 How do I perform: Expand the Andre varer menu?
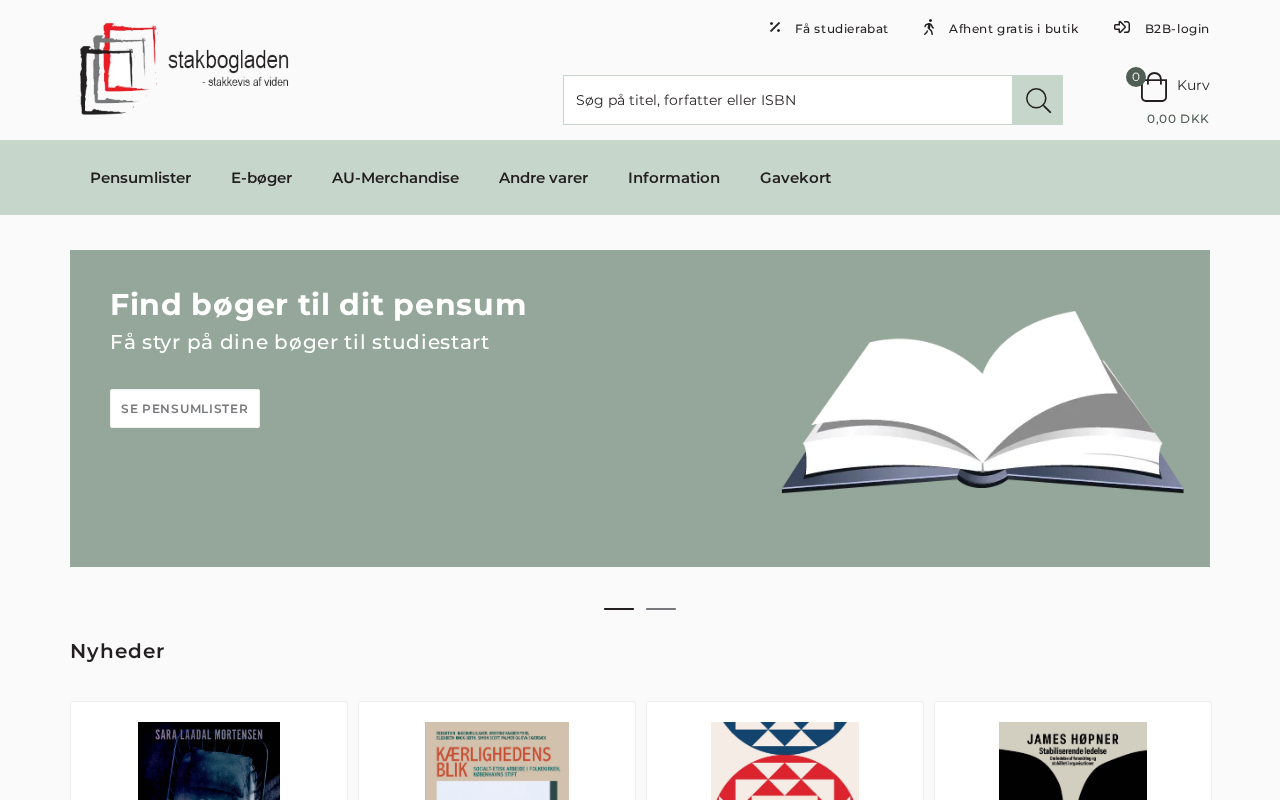[x=543, y=178]
